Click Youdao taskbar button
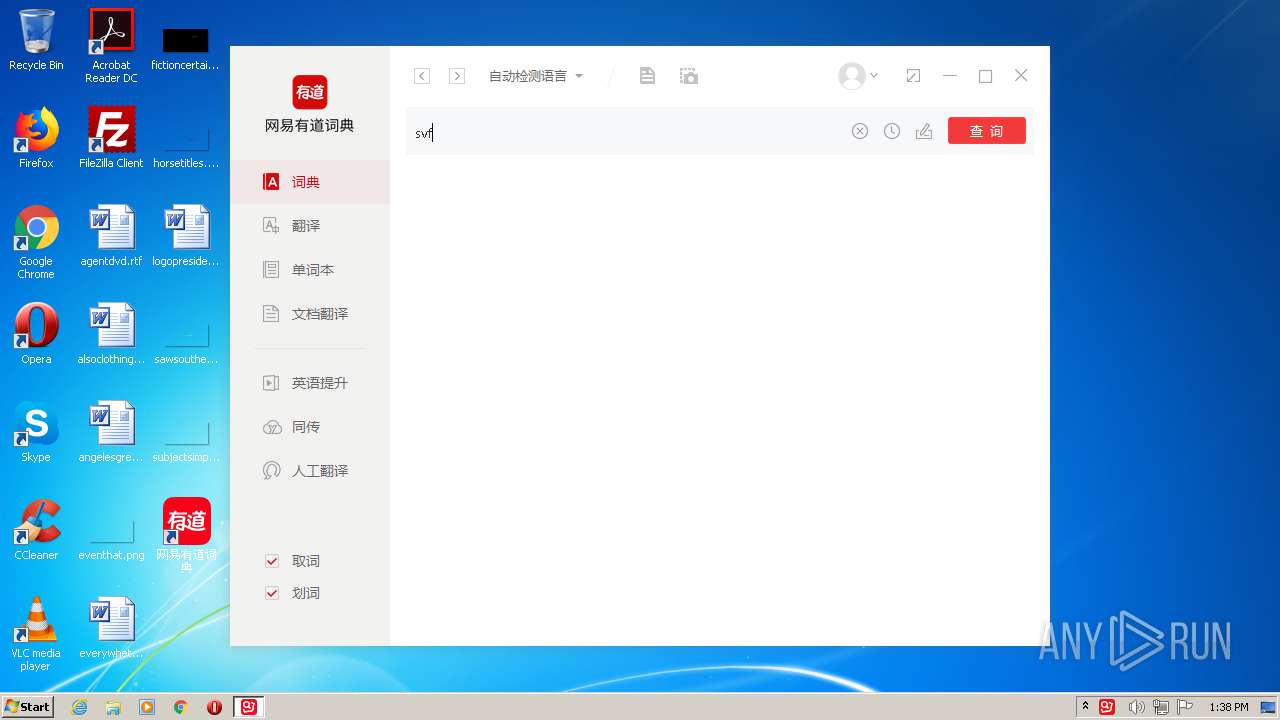Screen dimensions: 1280x720 click(249, 707)
